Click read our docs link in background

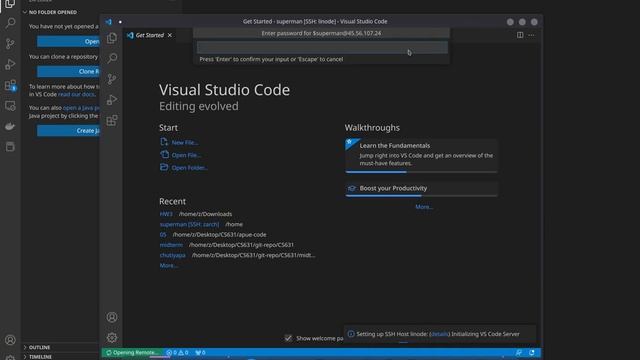76,94
